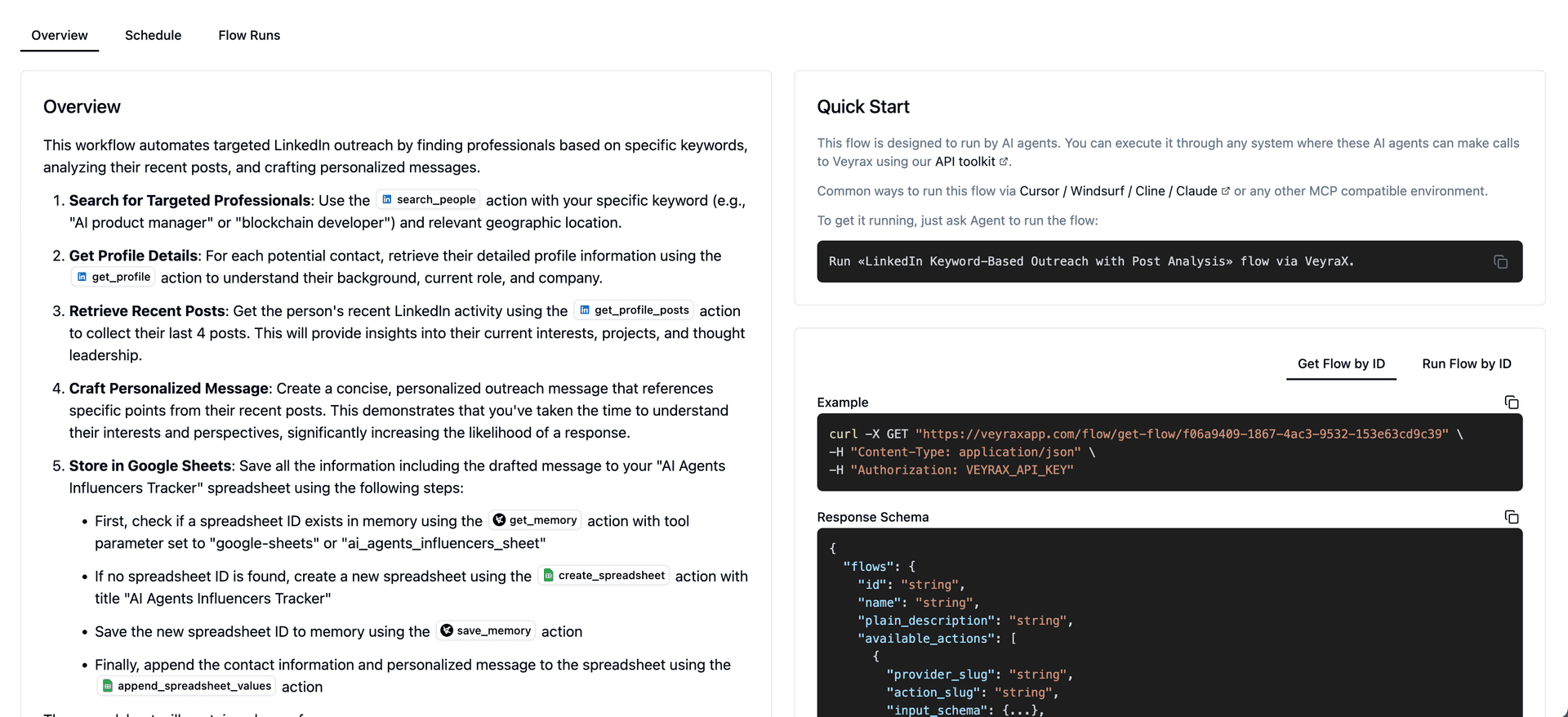
Task: Copy the curl Example code
Action: [1511, 403]
